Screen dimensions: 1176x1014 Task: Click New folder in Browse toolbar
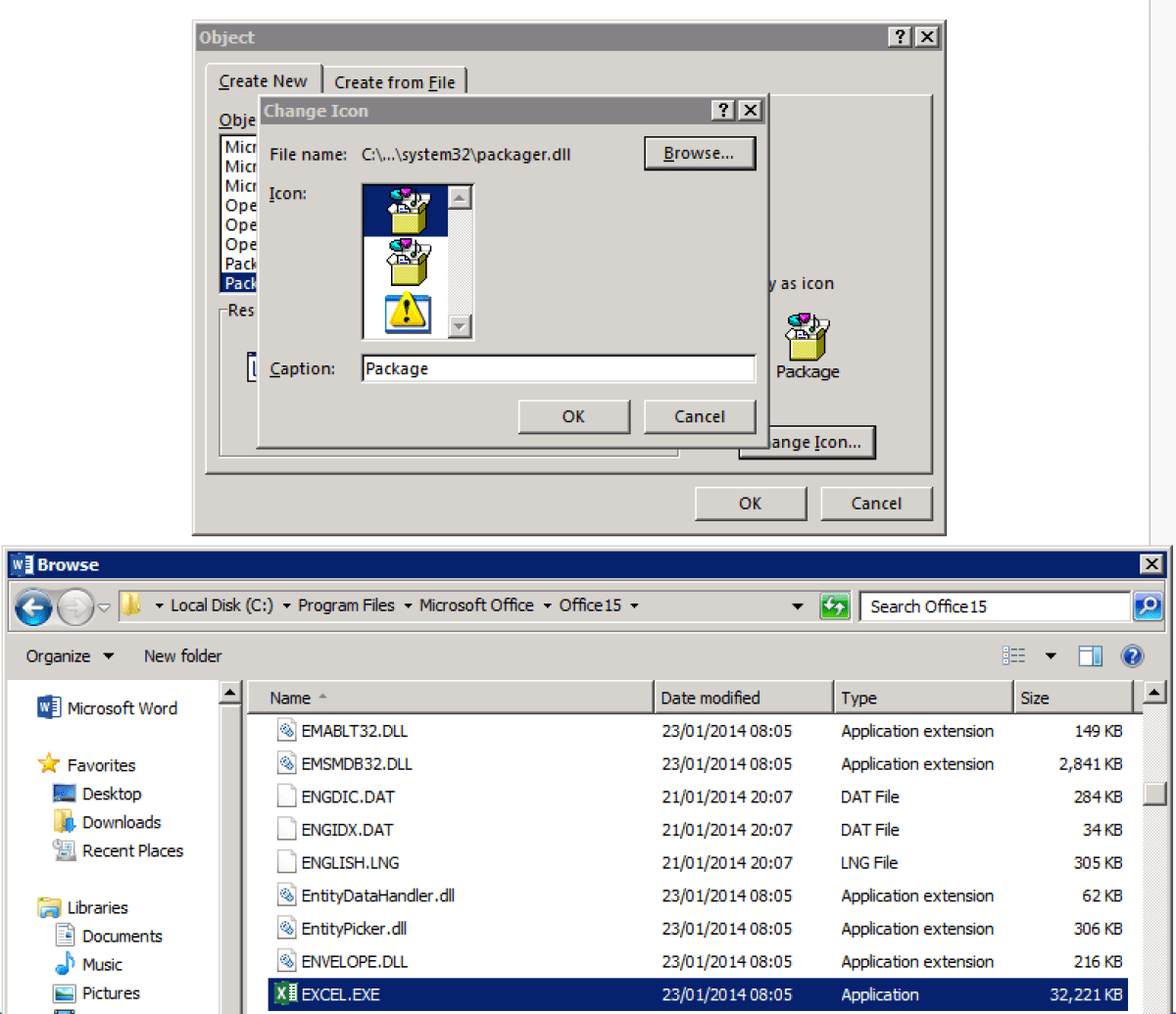(x=182, y=656)
